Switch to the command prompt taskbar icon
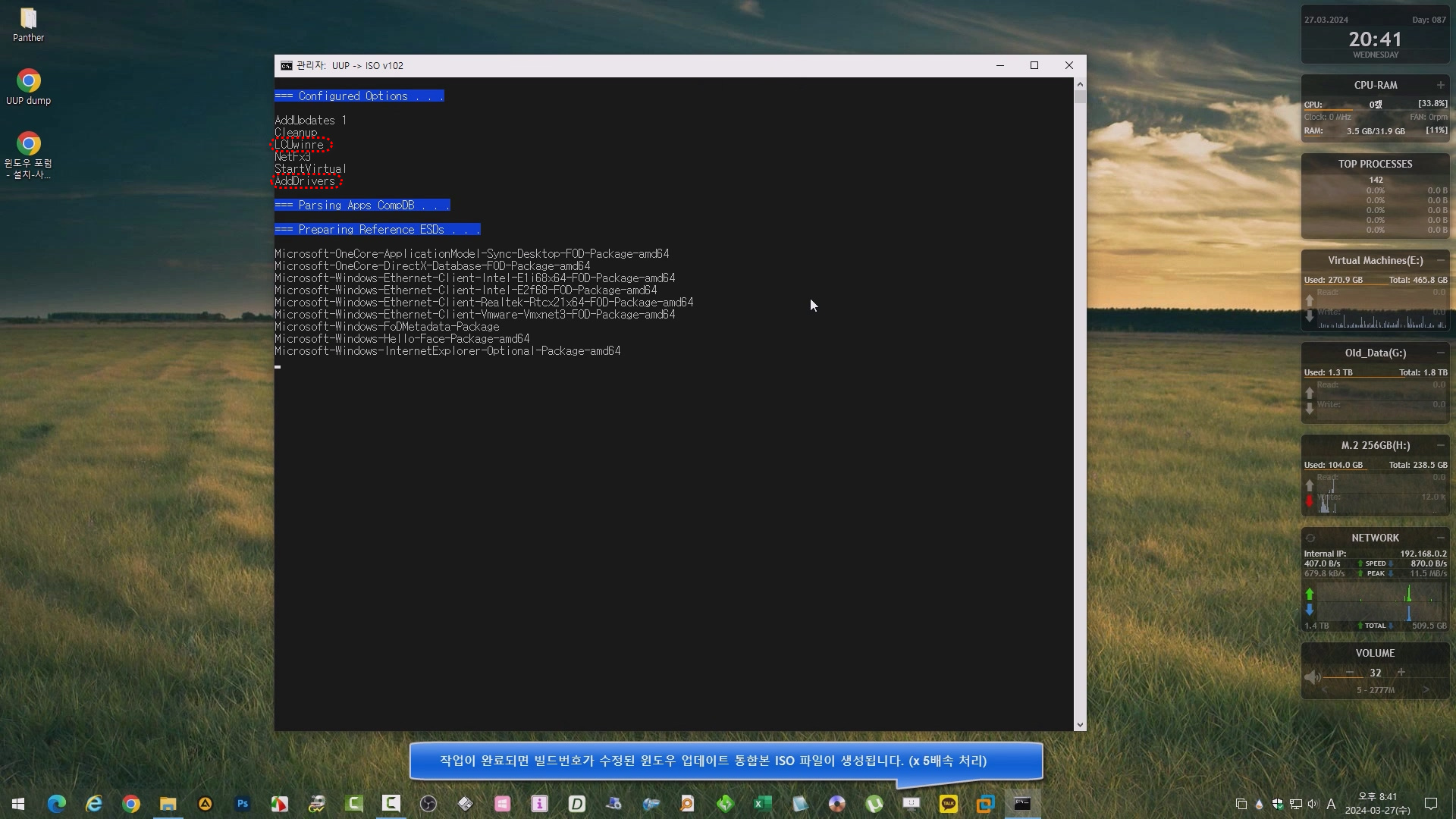The width and height of the screenshot is (1456, 819). (1022, 804)
